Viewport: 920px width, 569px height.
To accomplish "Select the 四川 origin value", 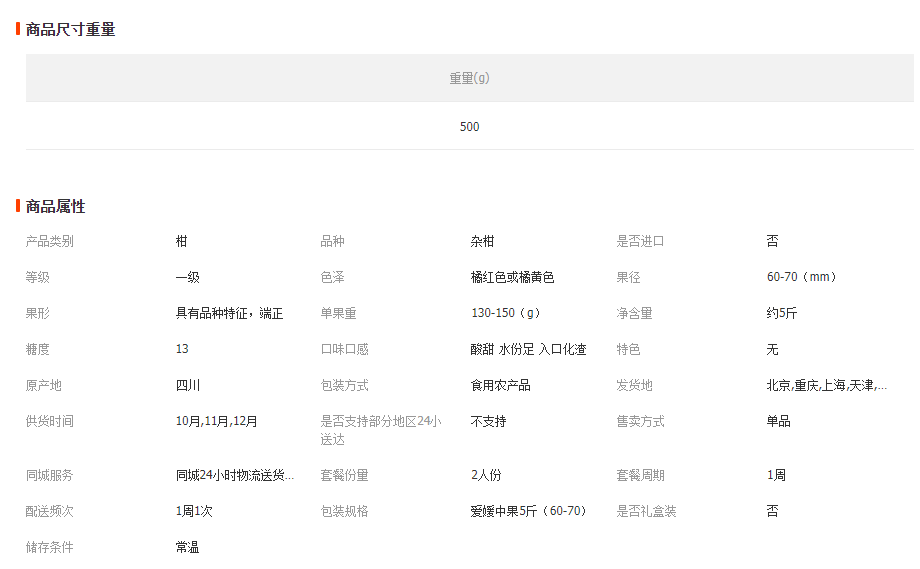I will [188, 385].
